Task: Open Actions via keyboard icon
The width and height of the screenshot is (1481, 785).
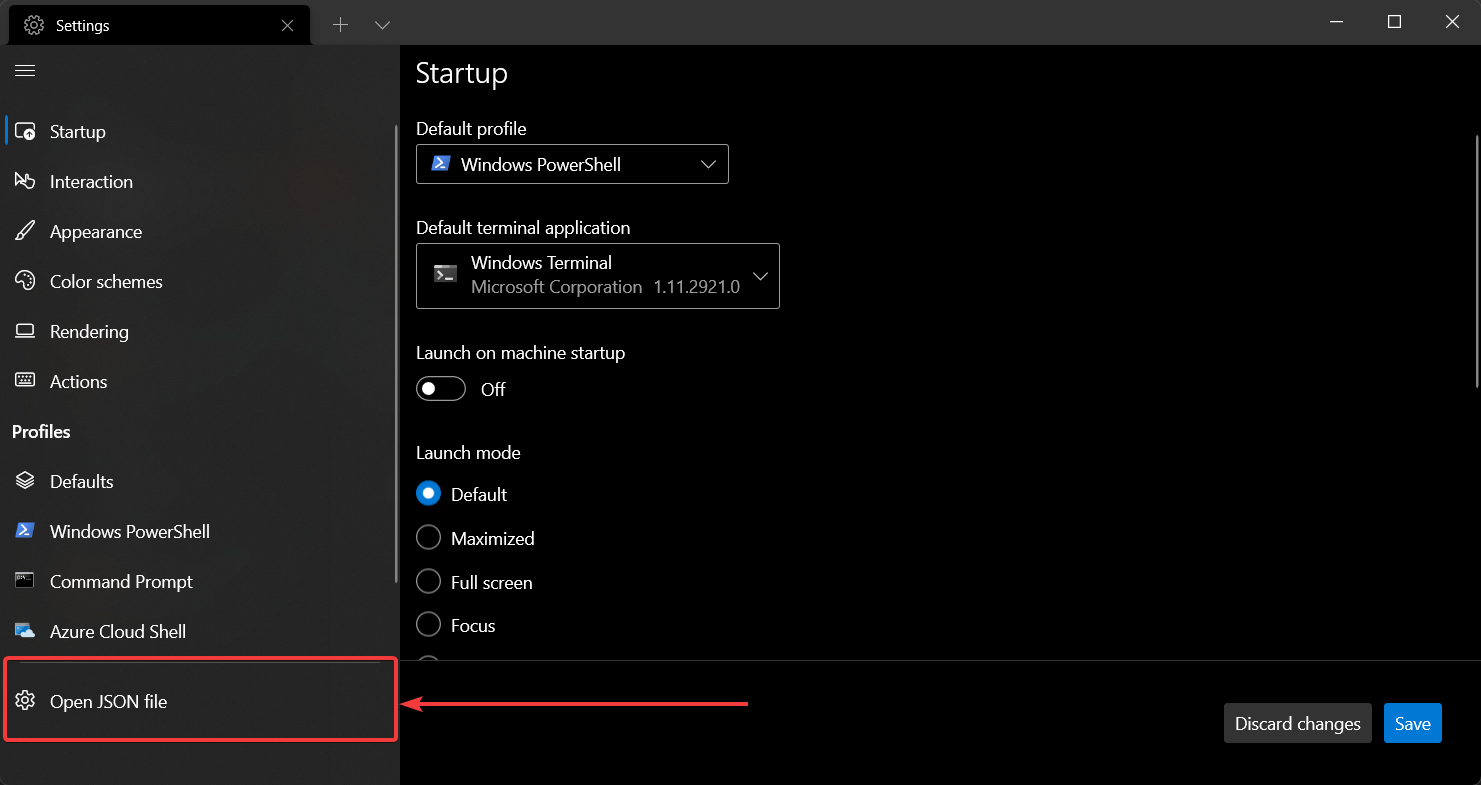Action: click(x=25, y=381)
